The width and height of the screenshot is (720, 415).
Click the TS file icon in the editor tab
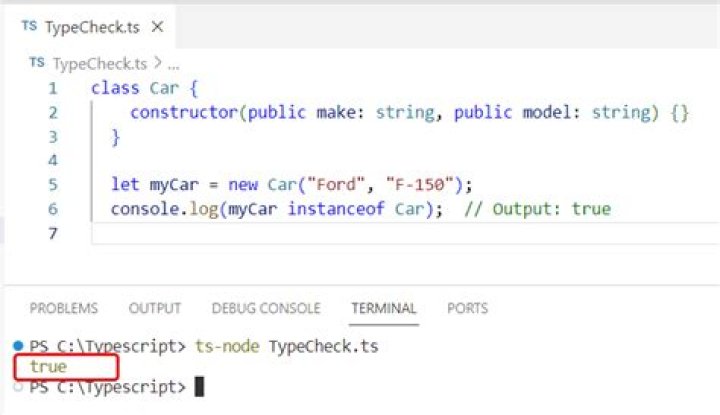28,27
